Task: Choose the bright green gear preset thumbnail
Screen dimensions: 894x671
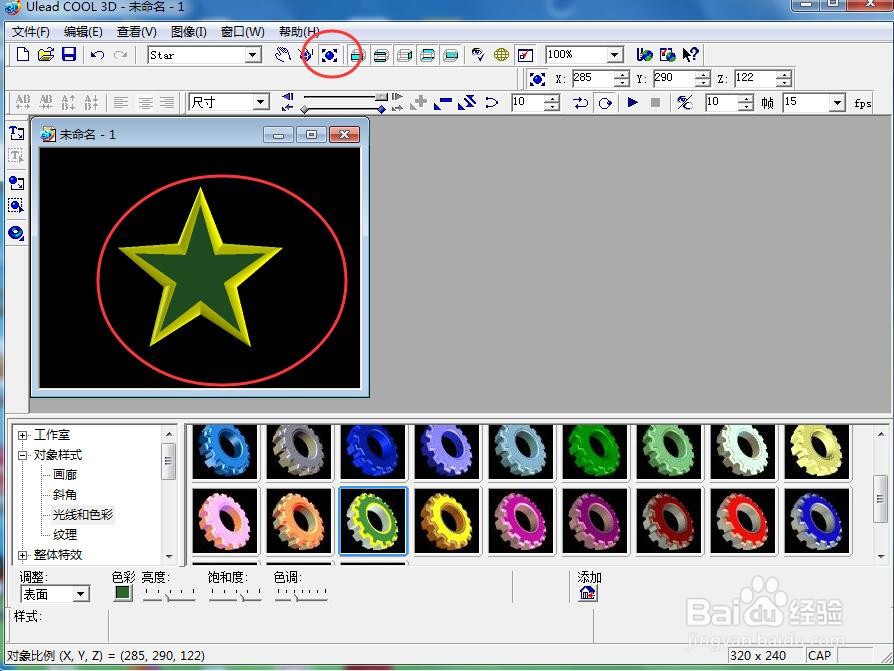Action: [x=595, y=451]
